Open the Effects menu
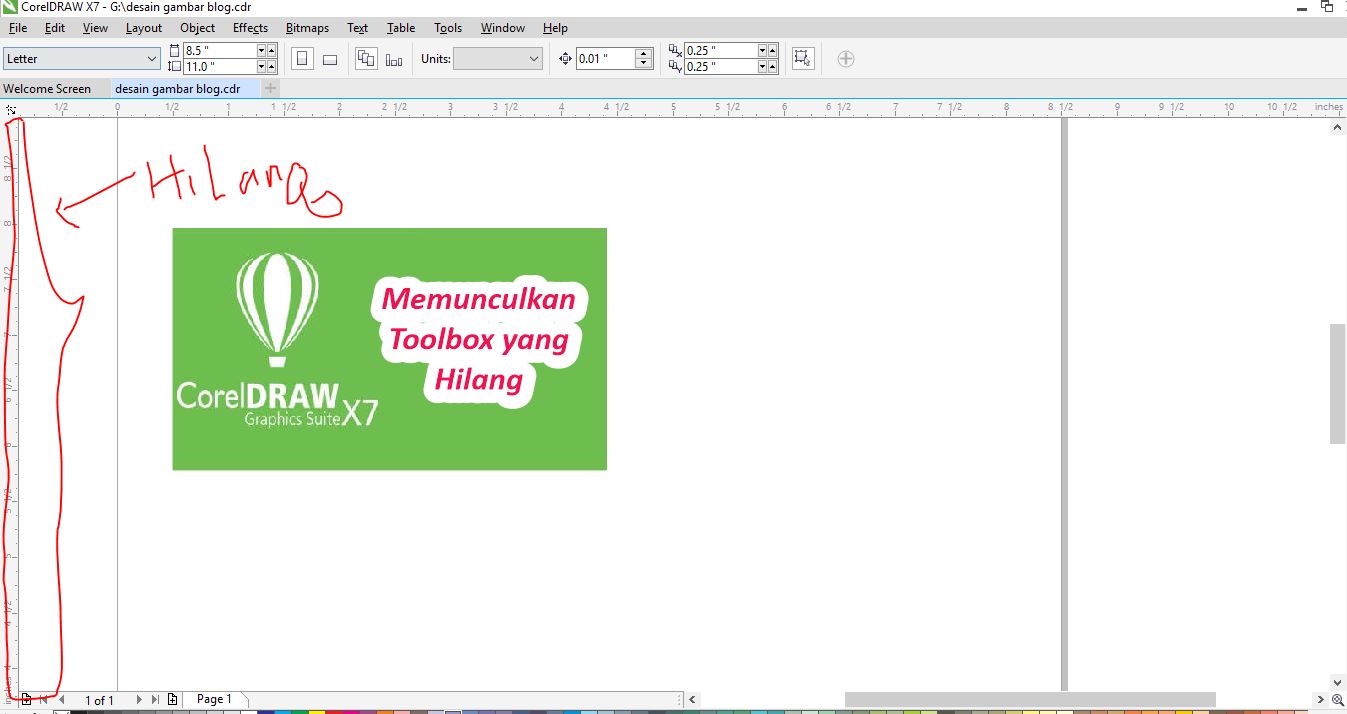1347x714 pixels. pyautogui.click(x=250, y=28)
